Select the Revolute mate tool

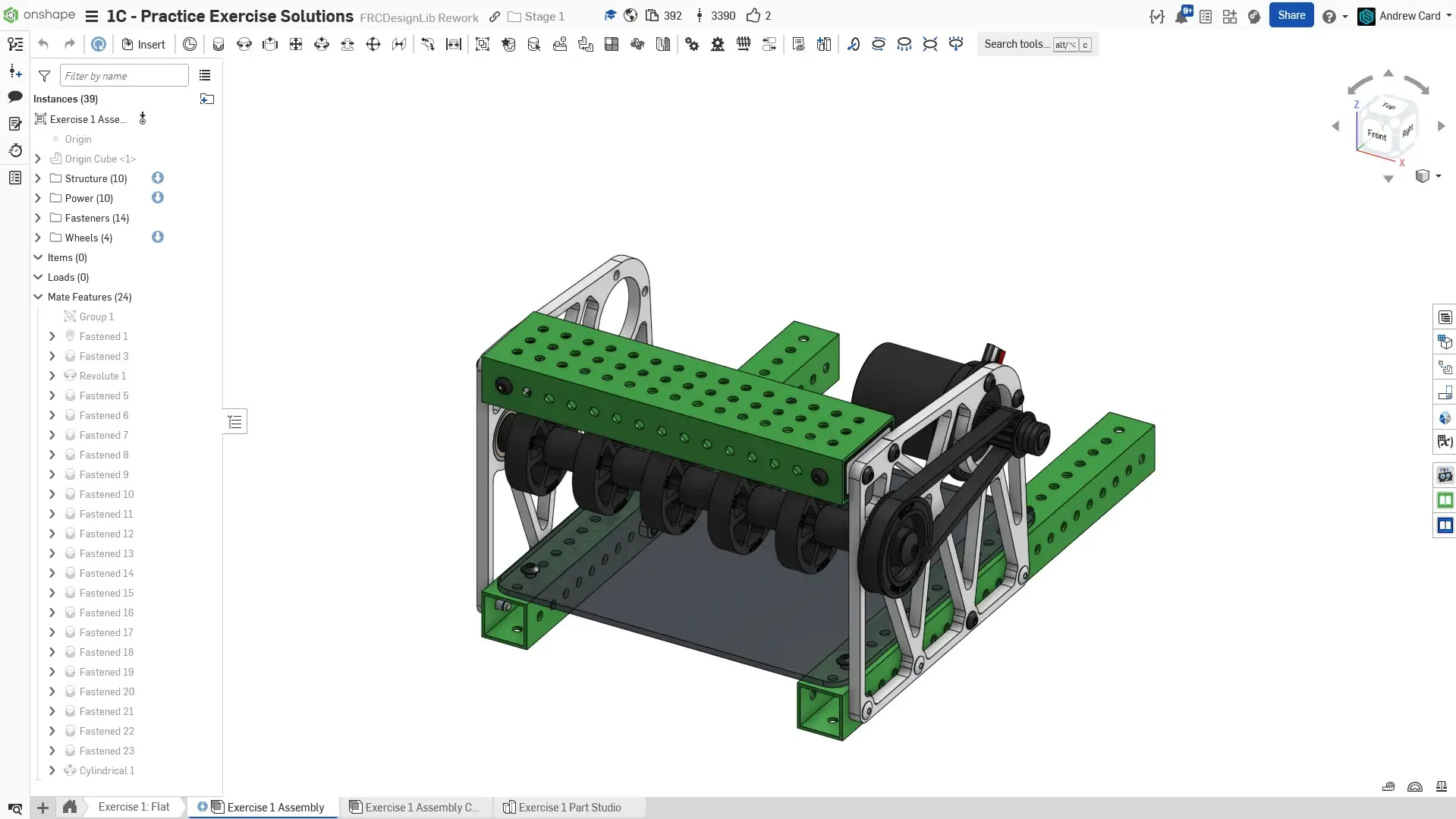click(244, 45)
